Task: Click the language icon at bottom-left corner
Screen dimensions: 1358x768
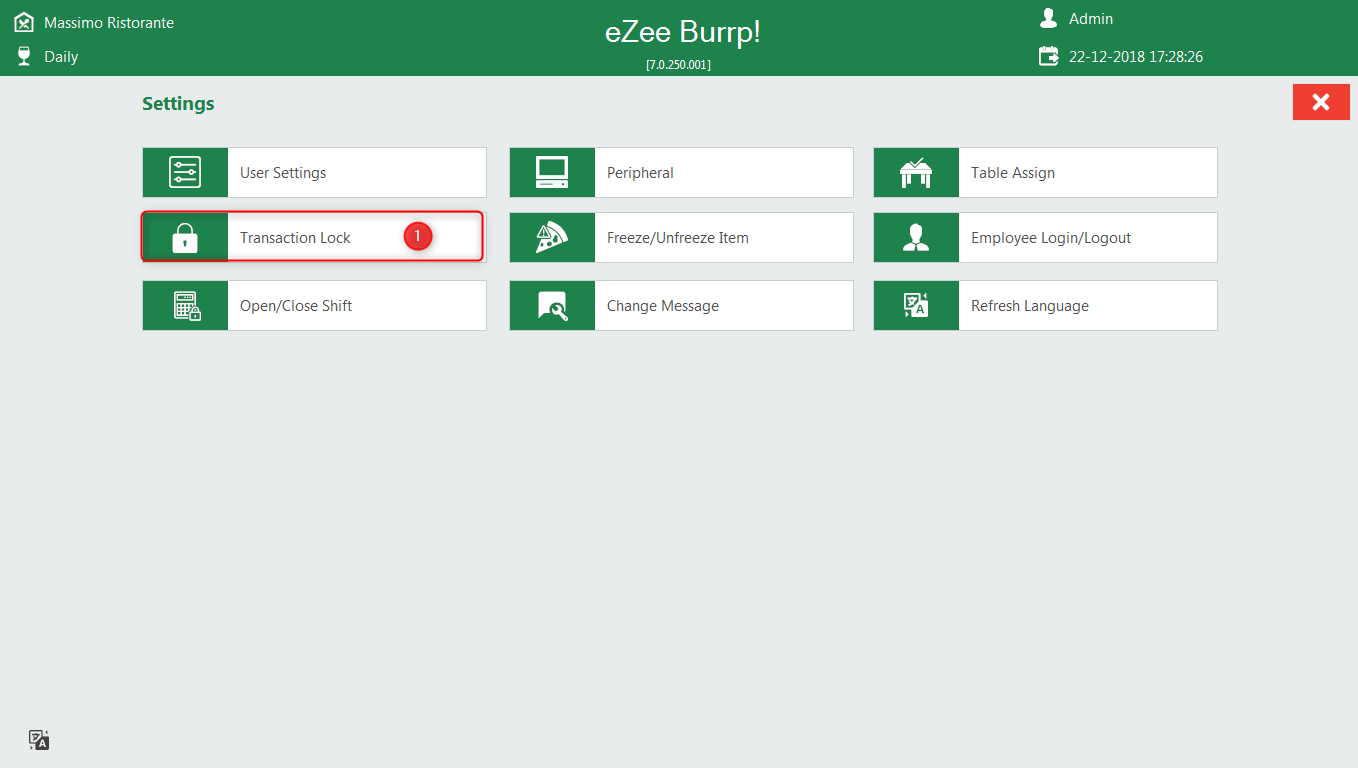Action: coord(39,740)
